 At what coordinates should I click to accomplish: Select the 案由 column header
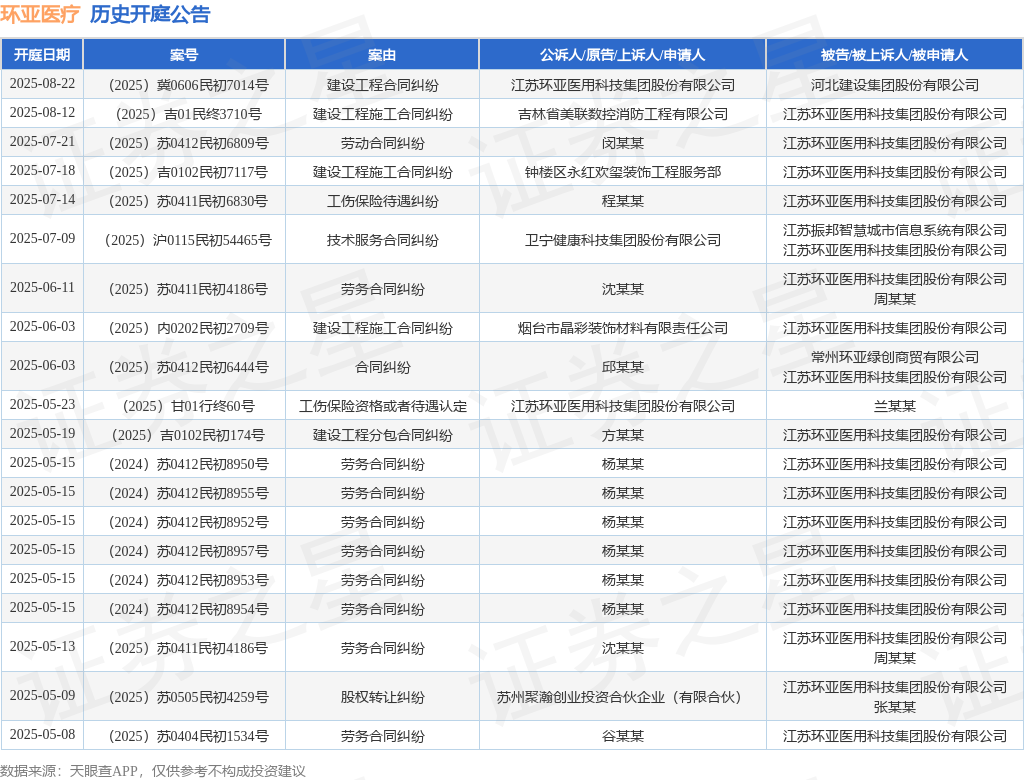382,55
